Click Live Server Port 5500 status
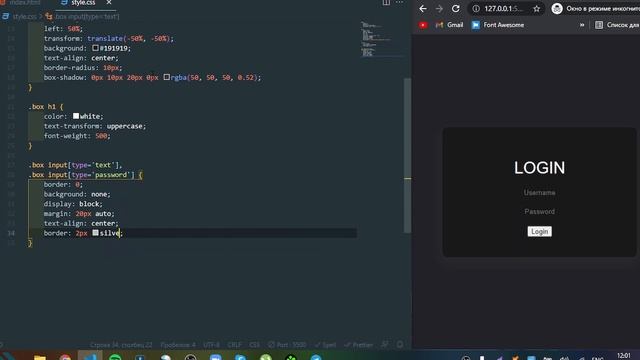Image resolution: width=640 pixels, height=360 pixels. pos(287,345)
